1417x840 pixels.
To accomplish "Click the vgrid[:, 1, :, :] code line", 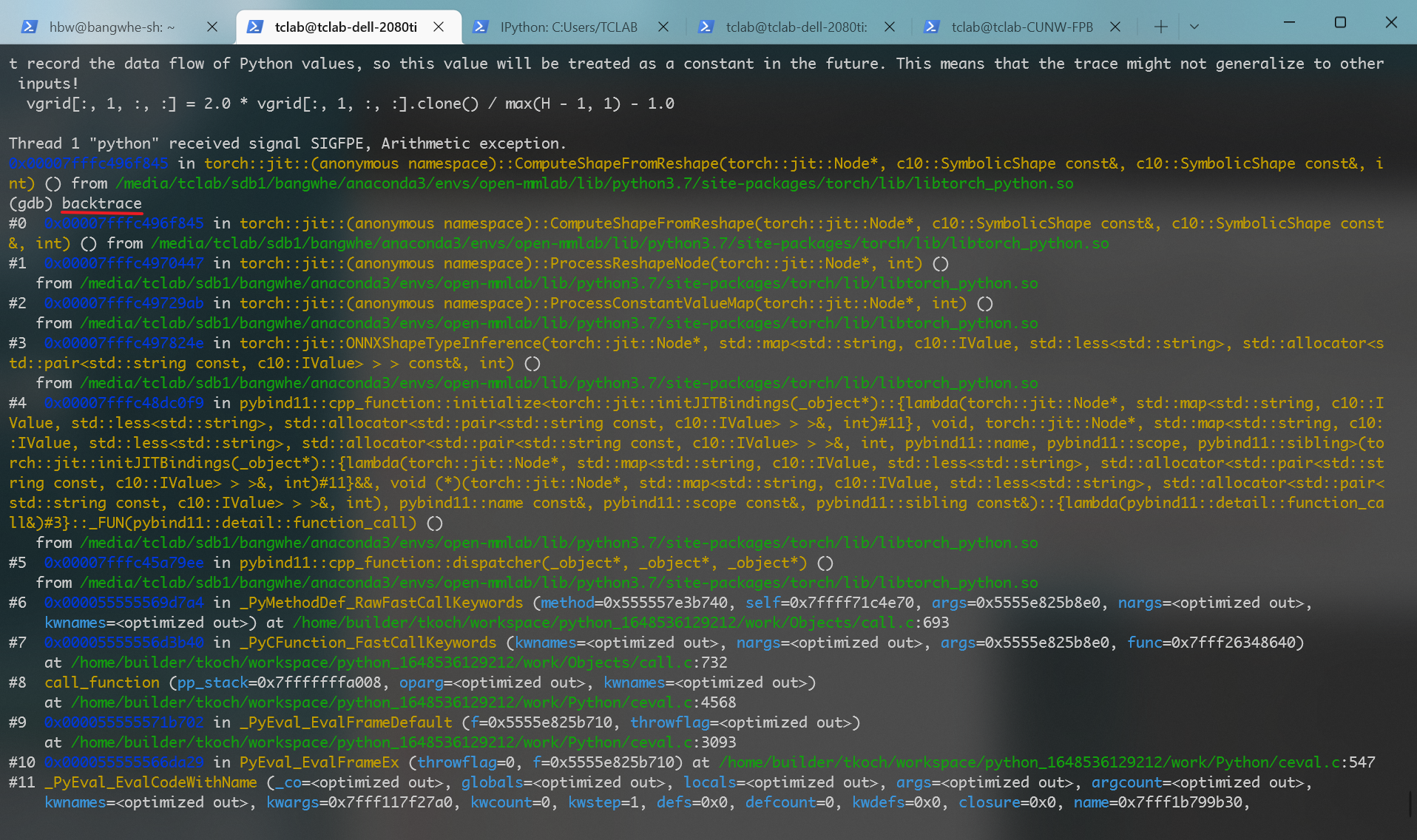I will (350, 104).
